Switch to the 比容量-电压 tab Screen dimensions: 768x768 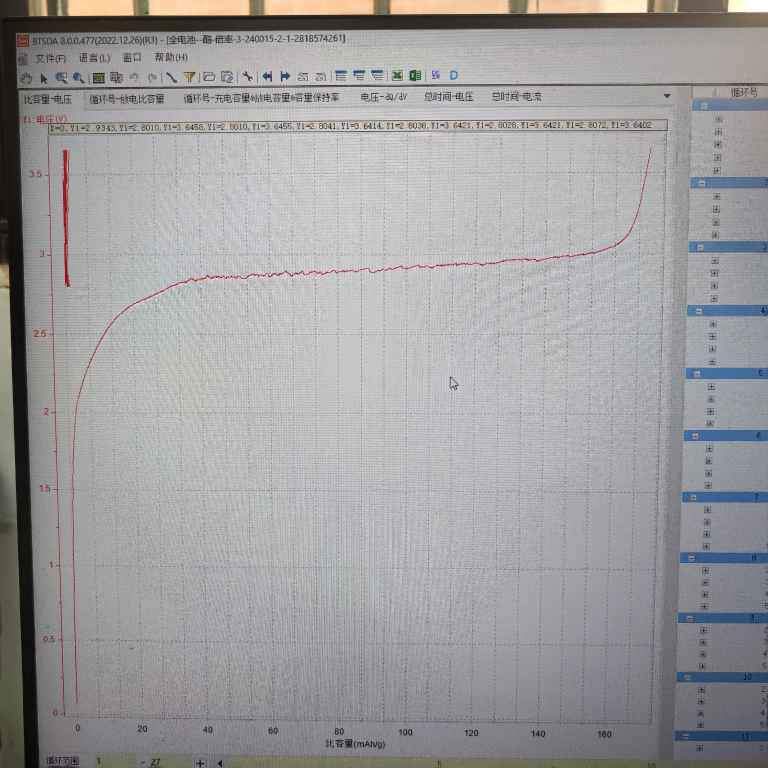pyautogui.click(x=48, y=99)
